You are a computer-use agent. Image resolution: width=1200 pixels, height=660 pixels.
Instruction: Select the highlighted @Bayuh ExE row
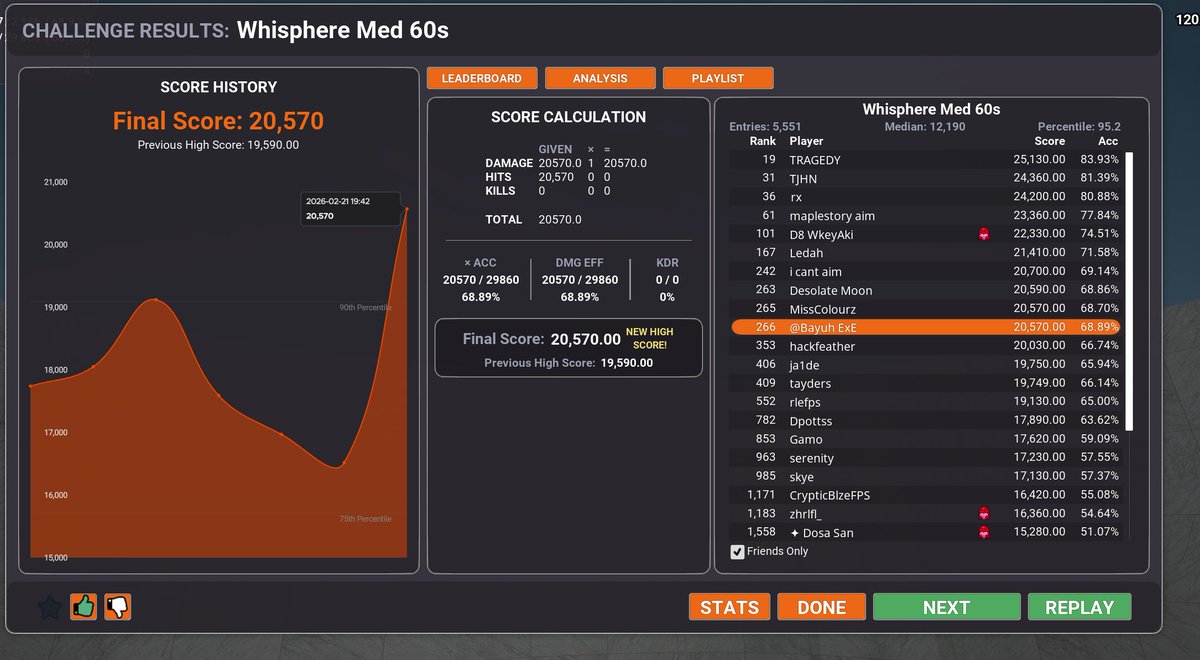click(x=926, y=327)
